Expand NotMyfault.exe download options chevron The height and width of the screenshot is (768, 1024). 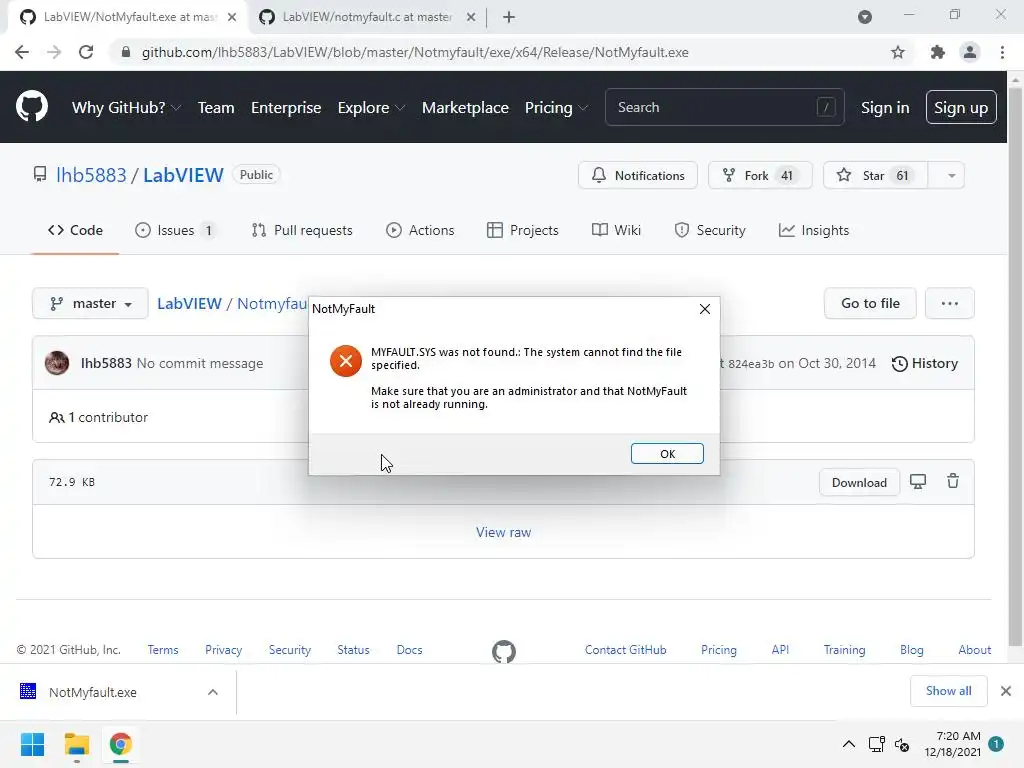213,692
